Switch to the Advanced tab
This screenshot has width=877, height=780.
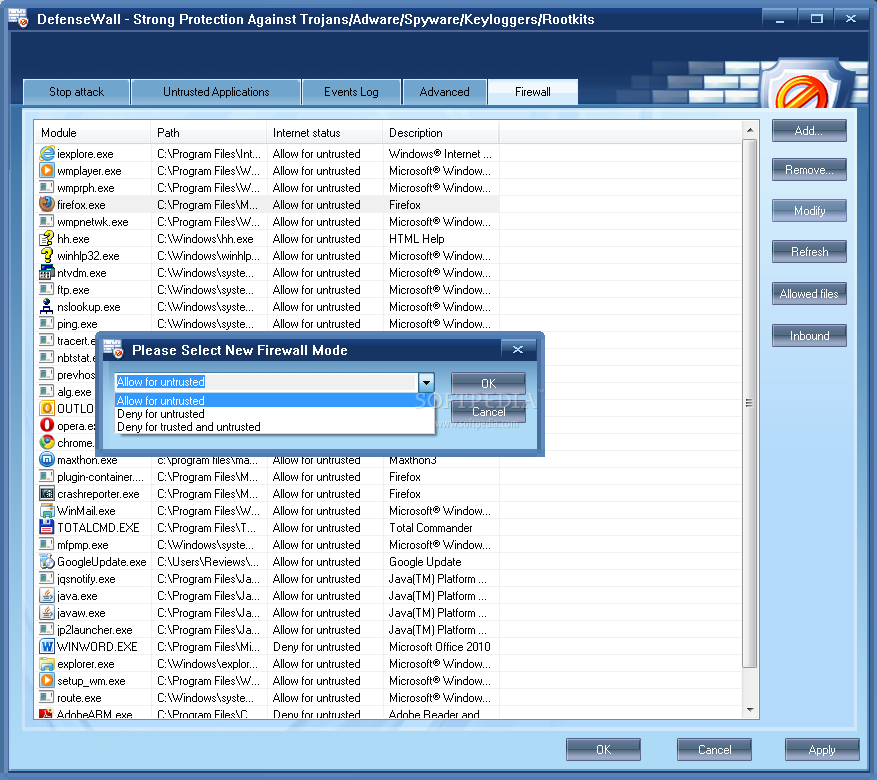(x=445, y=92)
